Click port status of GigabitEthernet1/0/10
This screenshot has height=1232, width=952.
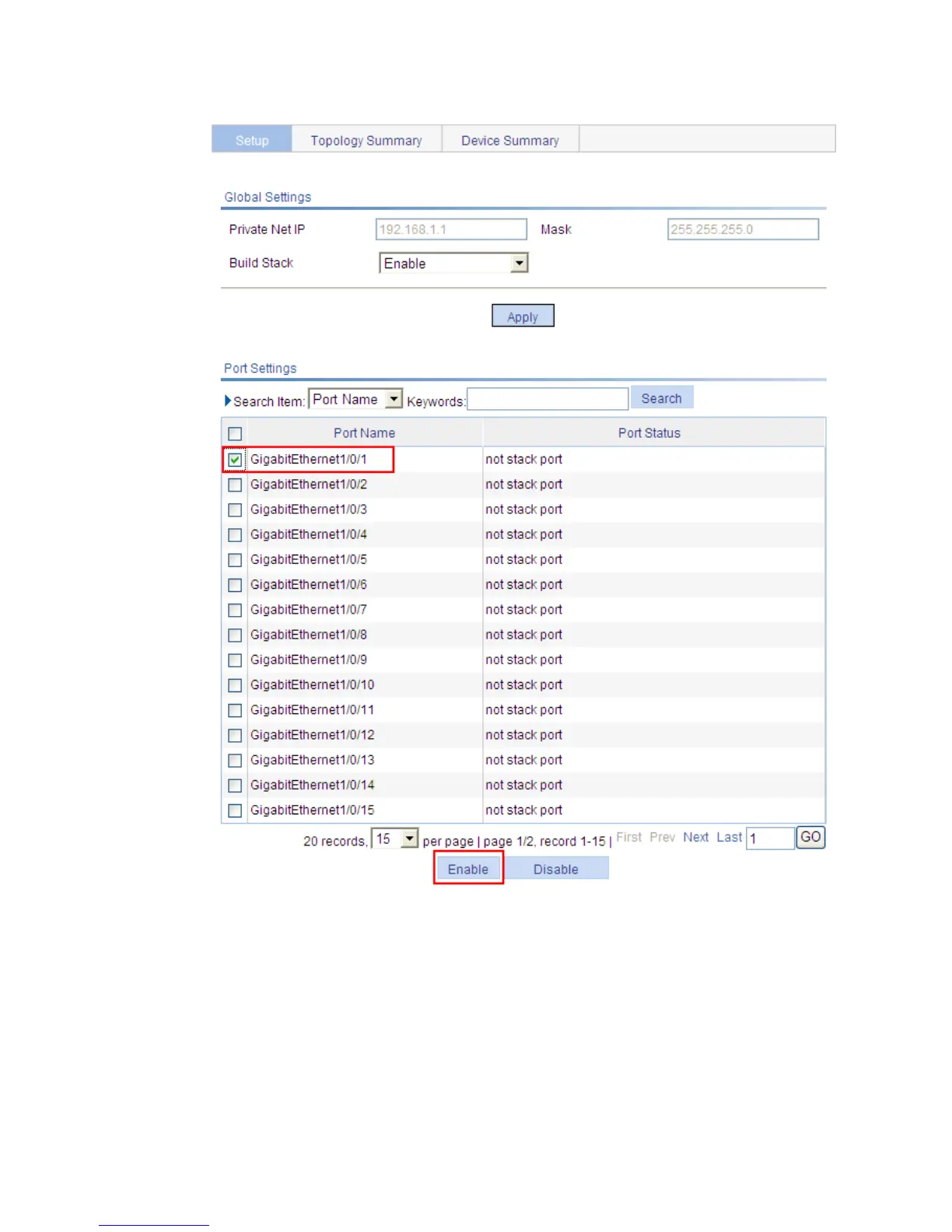[523, 685]
